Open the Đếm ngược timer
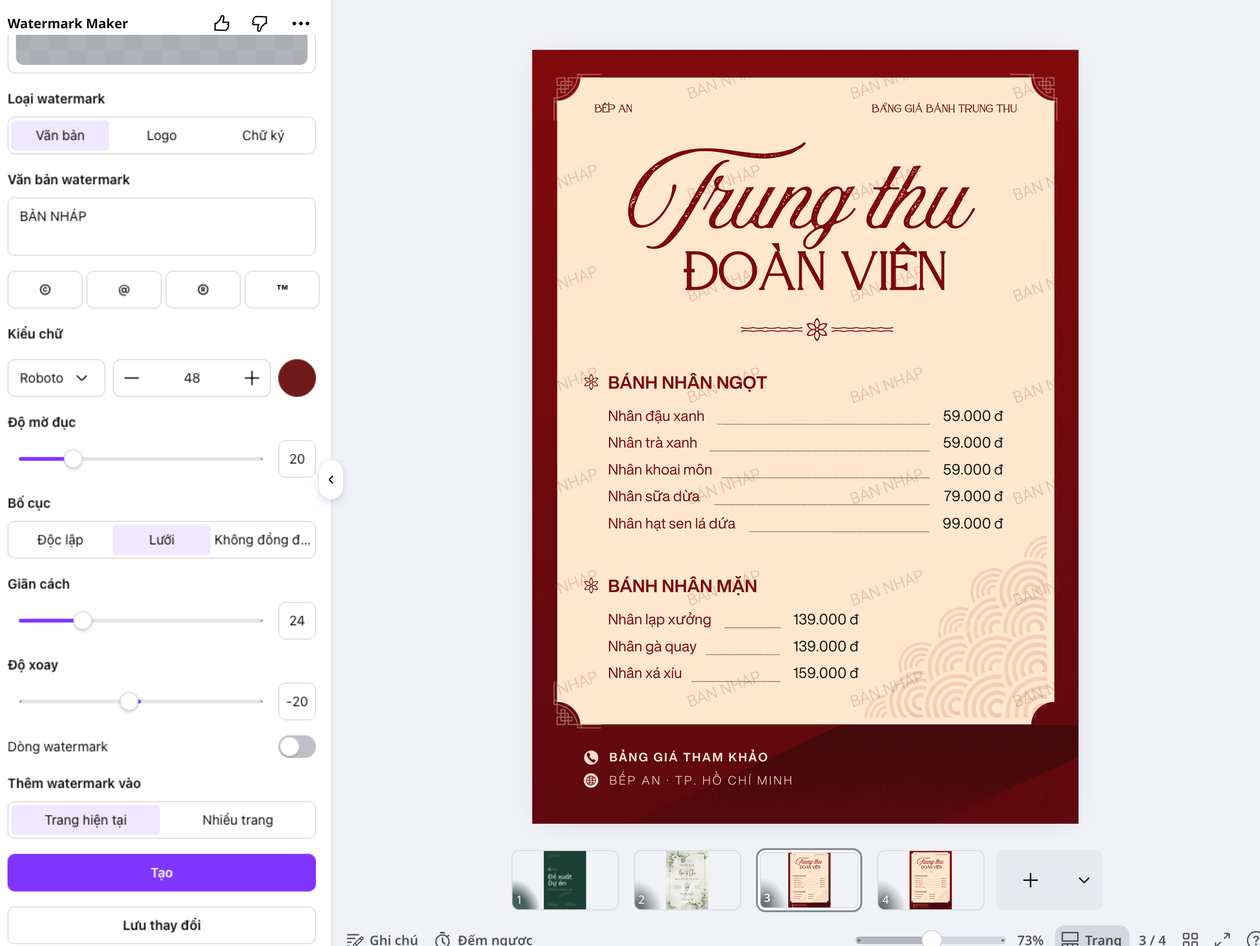The height and width of the screenshot is (946, 1260). pyautogui.click(x=483, y=939)
